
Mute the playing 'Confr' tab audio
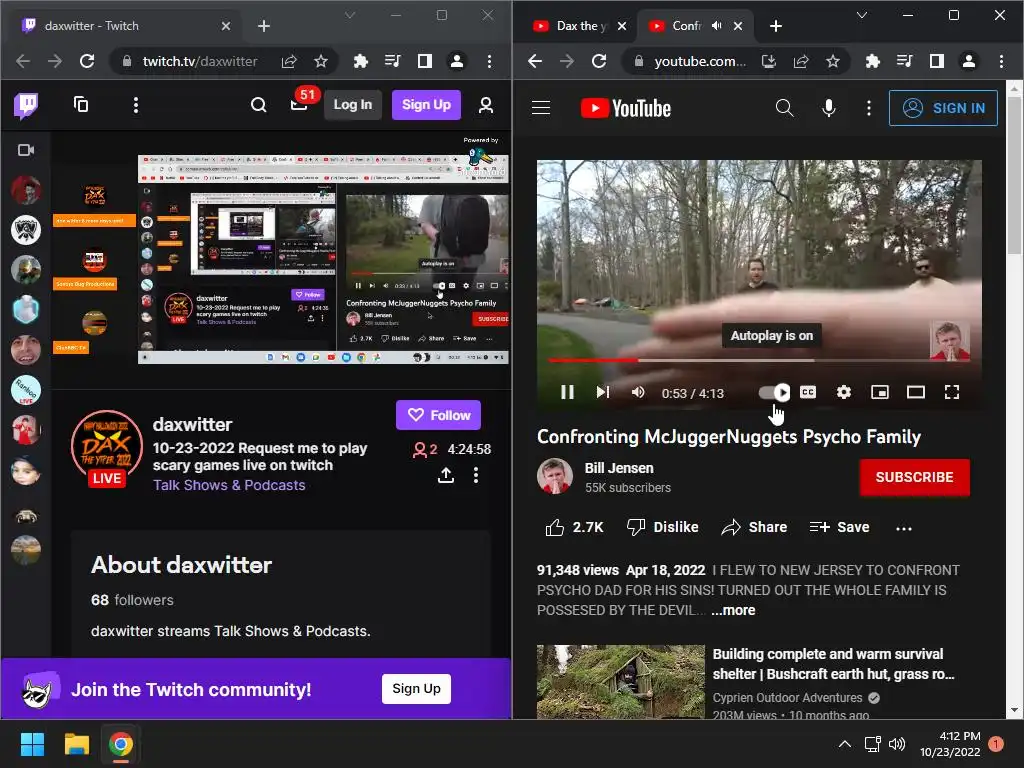(x=716, y=25)
